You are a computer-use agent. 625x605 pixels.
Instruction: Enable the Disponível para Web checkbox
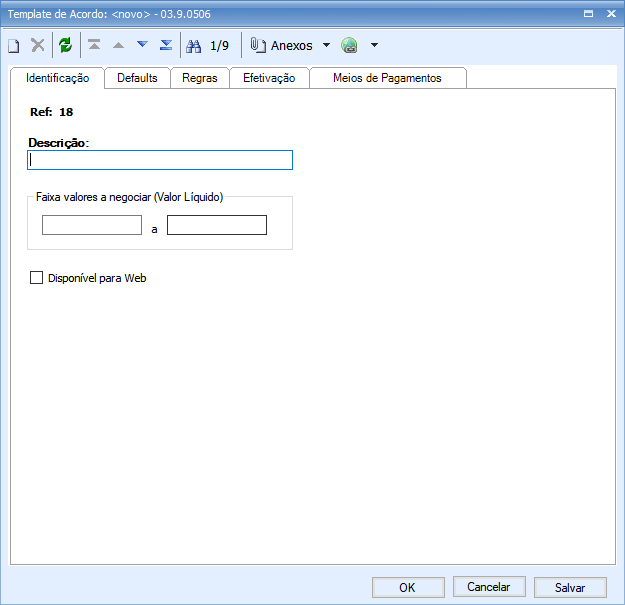click(x=36, y=278)
